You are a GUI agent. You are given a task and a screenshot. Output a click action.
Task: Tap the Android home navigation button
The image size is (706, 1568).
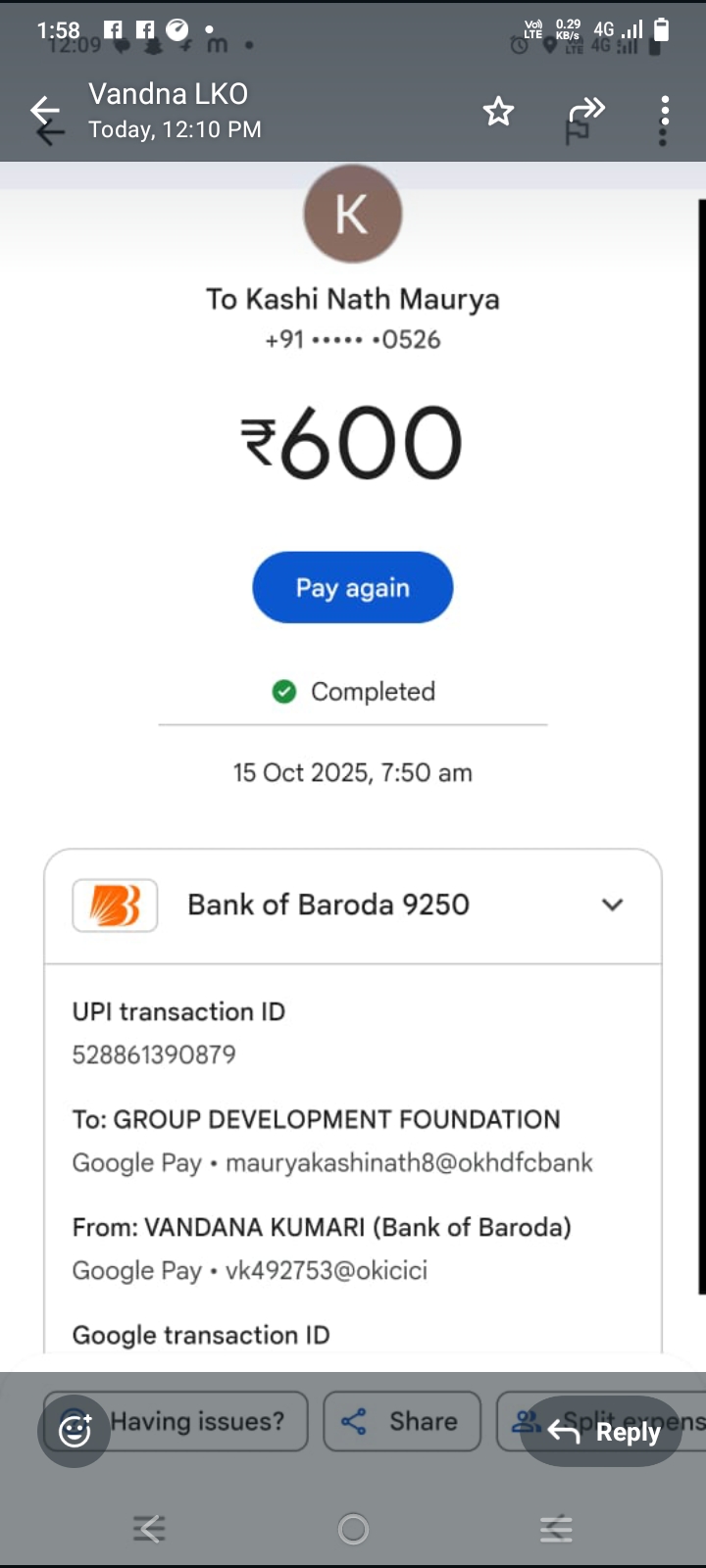click(x=353, y=1529)
